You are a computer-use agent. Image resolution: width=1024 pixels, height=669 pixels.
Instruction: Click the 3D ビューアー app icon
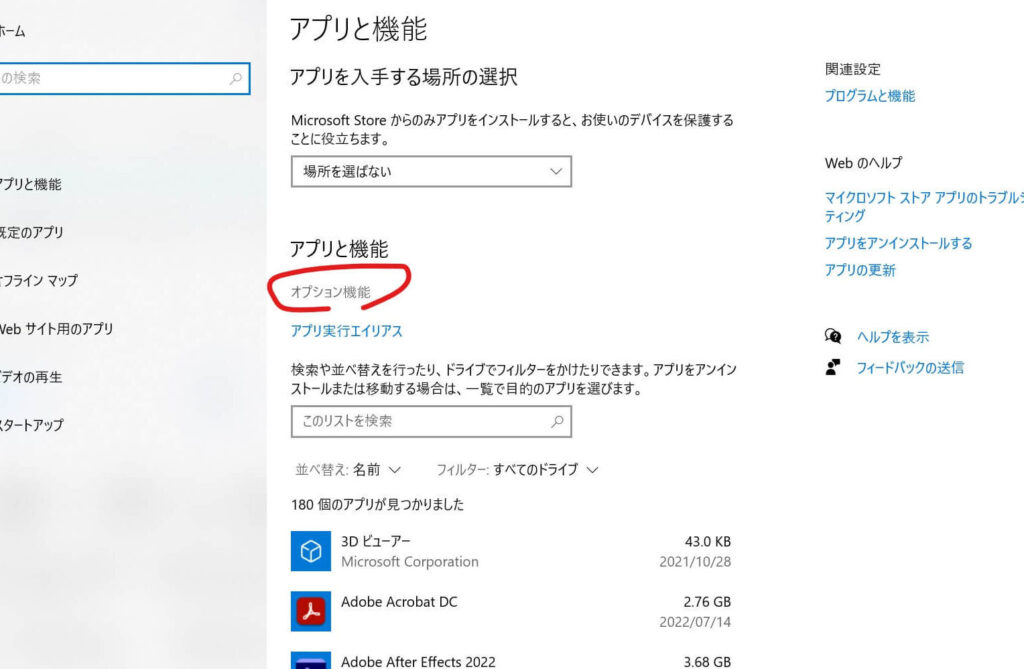311,551
